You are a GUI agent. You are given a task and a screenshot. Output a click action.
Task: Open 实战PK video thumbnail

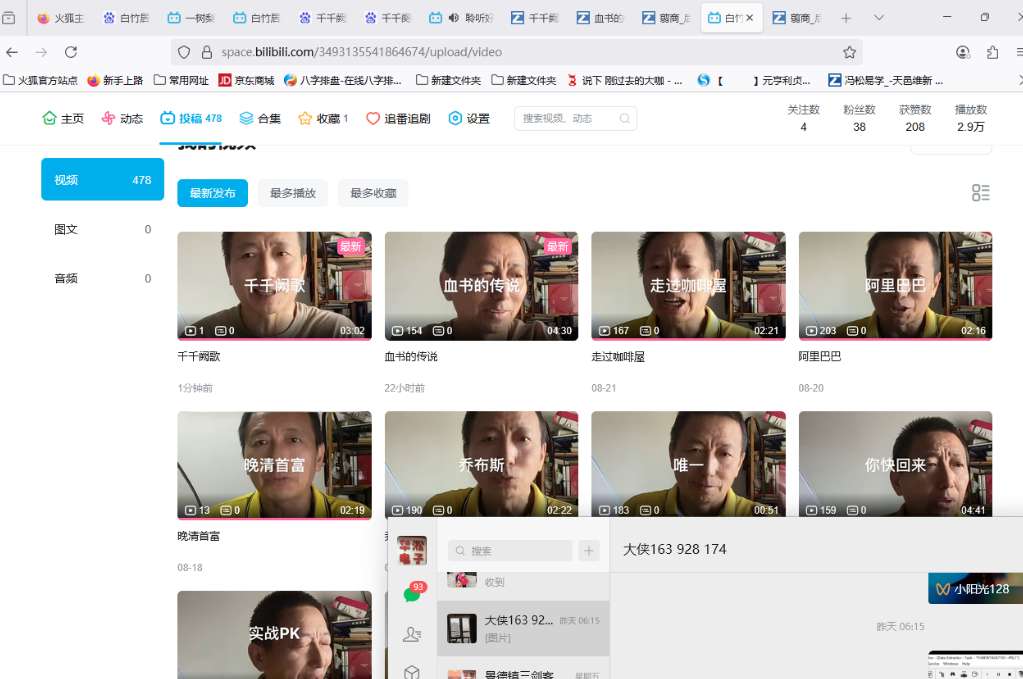click(x=275, y=635)
